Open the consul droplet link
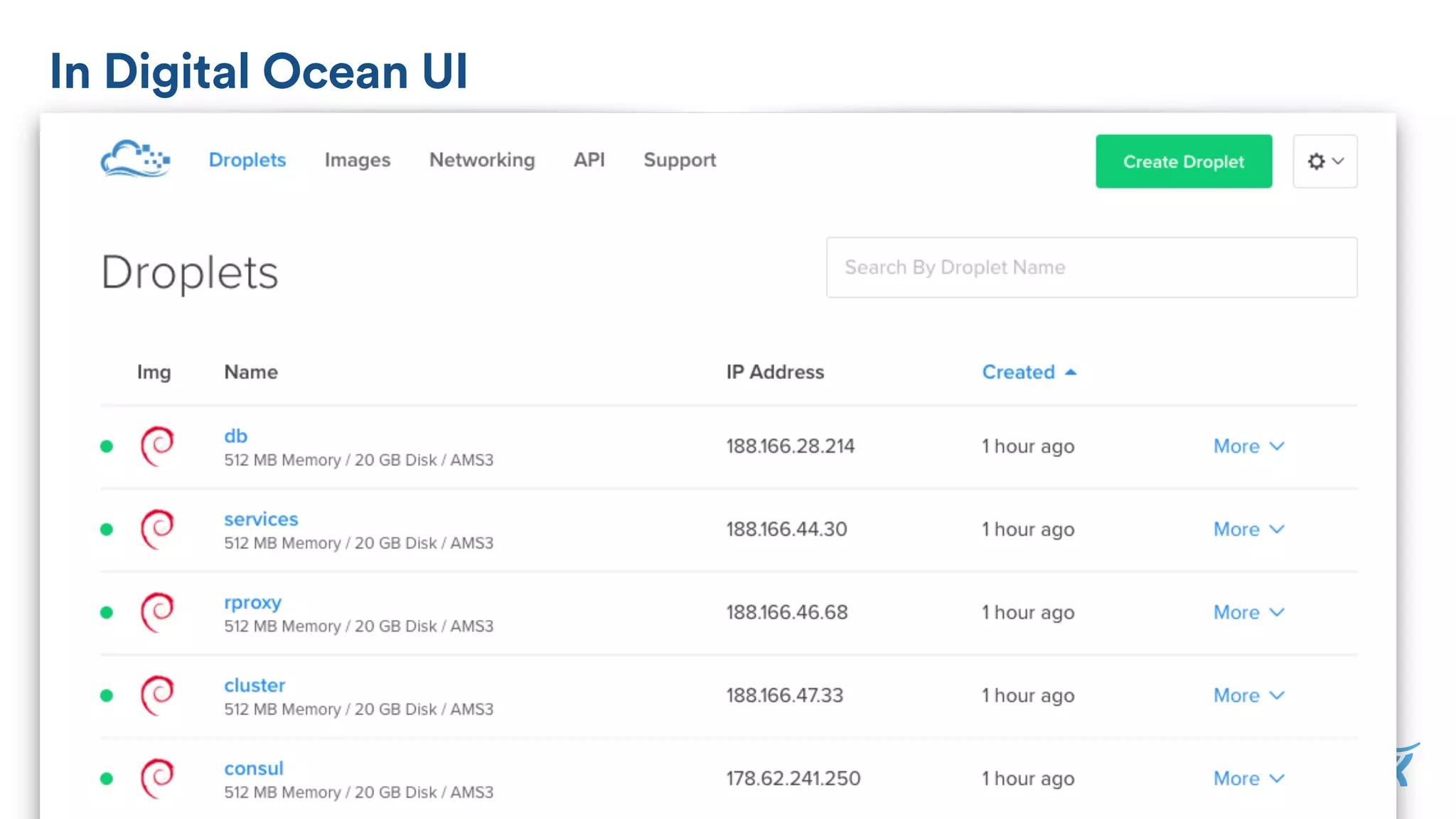 pyautogui.click(x=254, y=769)
